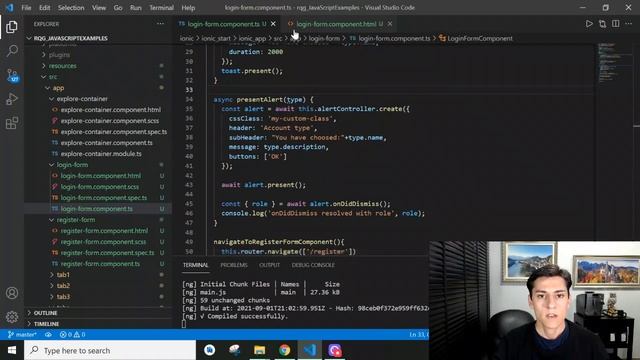The height and width of the screenshot is (360, 640).
Task: Open the Search view in activity bar
Action: (12, 51)
